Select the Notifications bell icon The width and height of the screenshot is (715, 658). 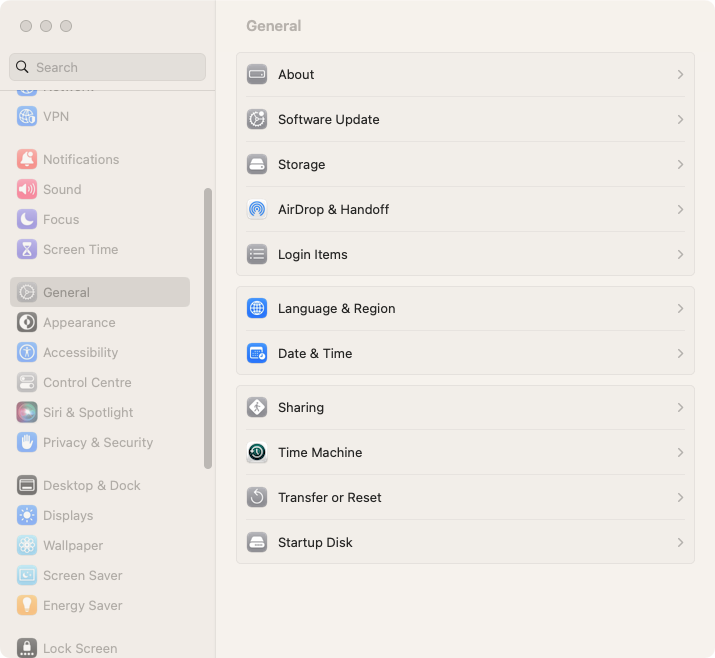(27, 159)
